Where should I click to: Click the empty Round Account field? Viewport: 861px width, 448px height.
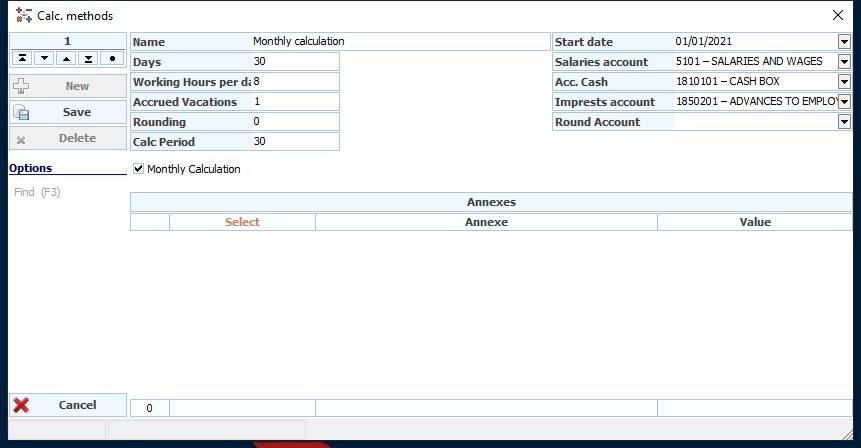[756, 122]
